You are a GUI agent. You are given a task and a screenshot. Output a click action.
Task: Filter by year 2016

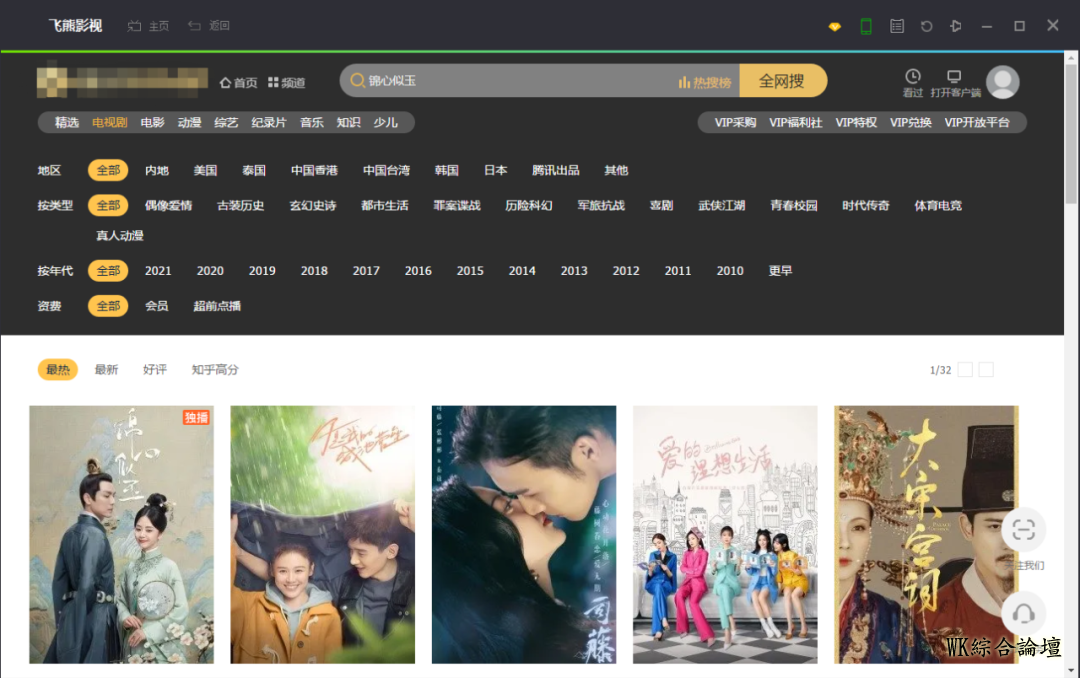click(x=418, y=271)
